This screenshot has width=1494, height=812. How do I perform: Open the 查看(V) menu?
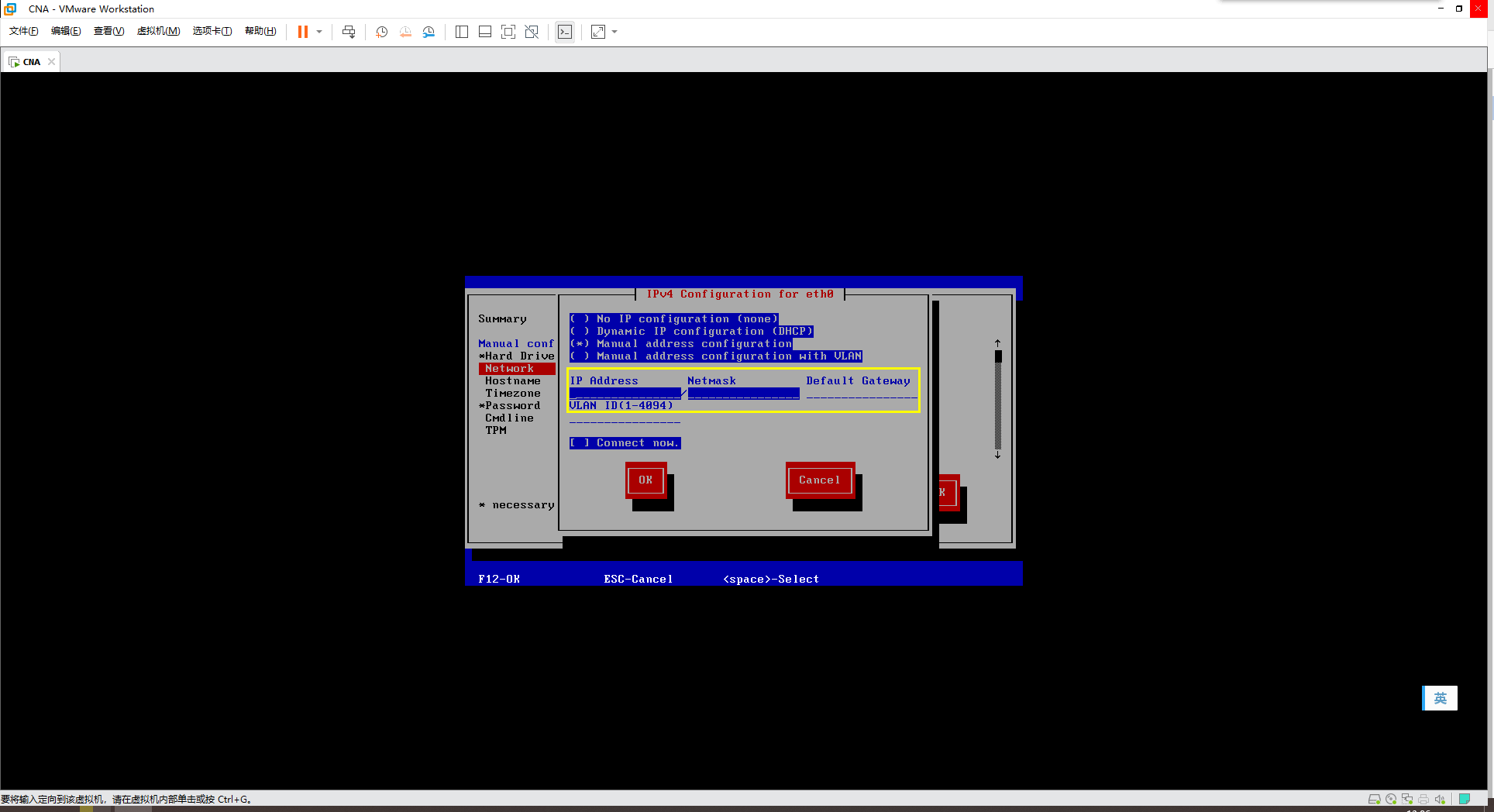pos(108,31)
